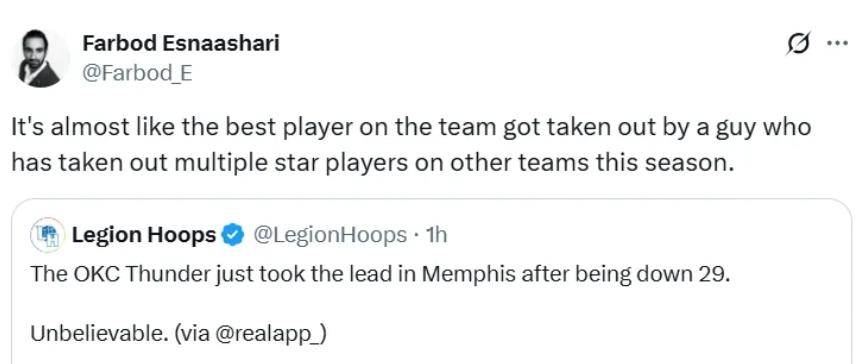The height and width of the screenshot is (364, 855).
Task: Click the 'has taken out multiple star players' line
Action: (x=371, y=161)
